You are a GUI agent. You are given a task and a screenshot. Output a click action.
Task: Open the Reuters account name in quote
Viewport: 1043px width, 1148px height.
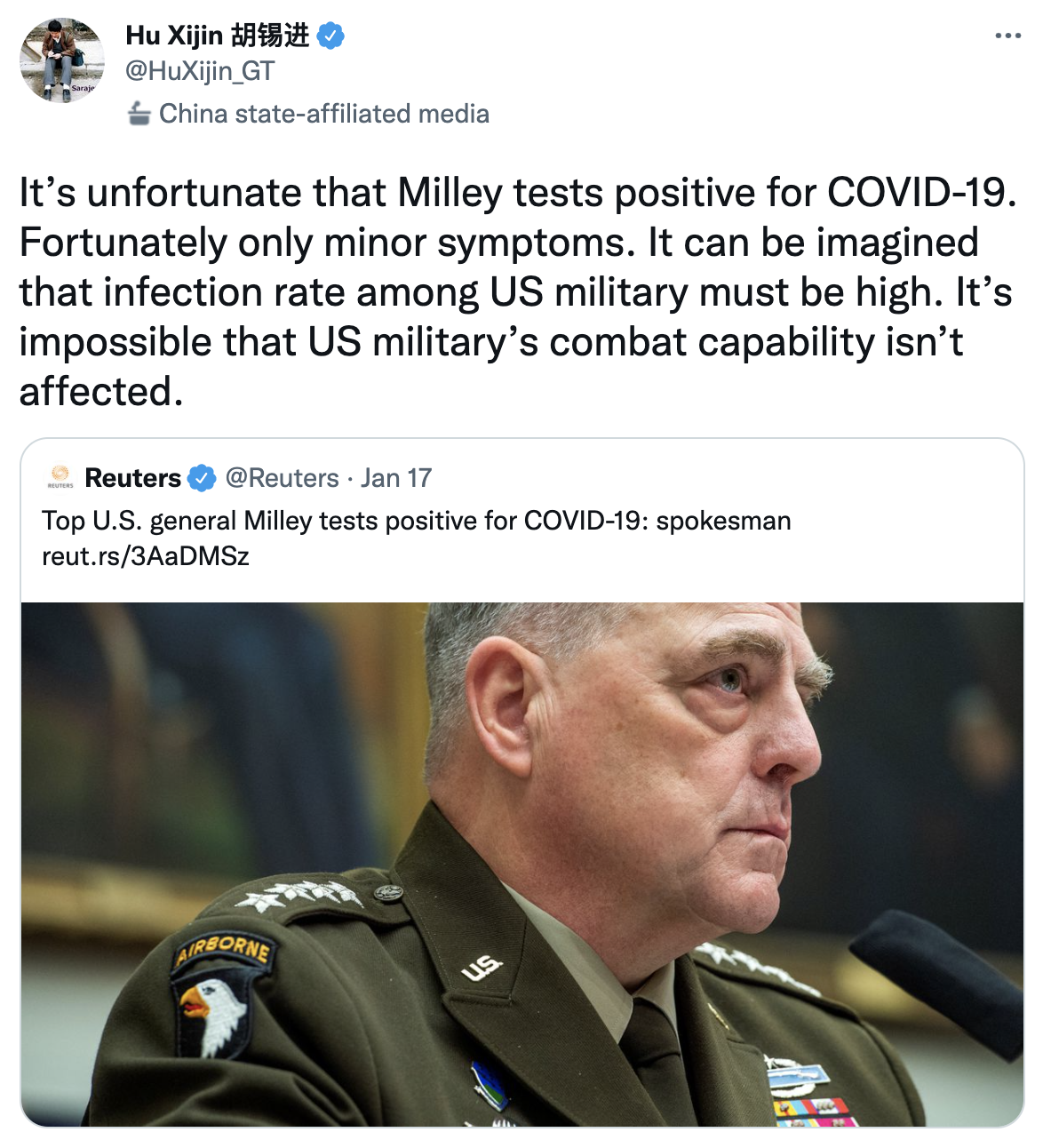point(133,478)
